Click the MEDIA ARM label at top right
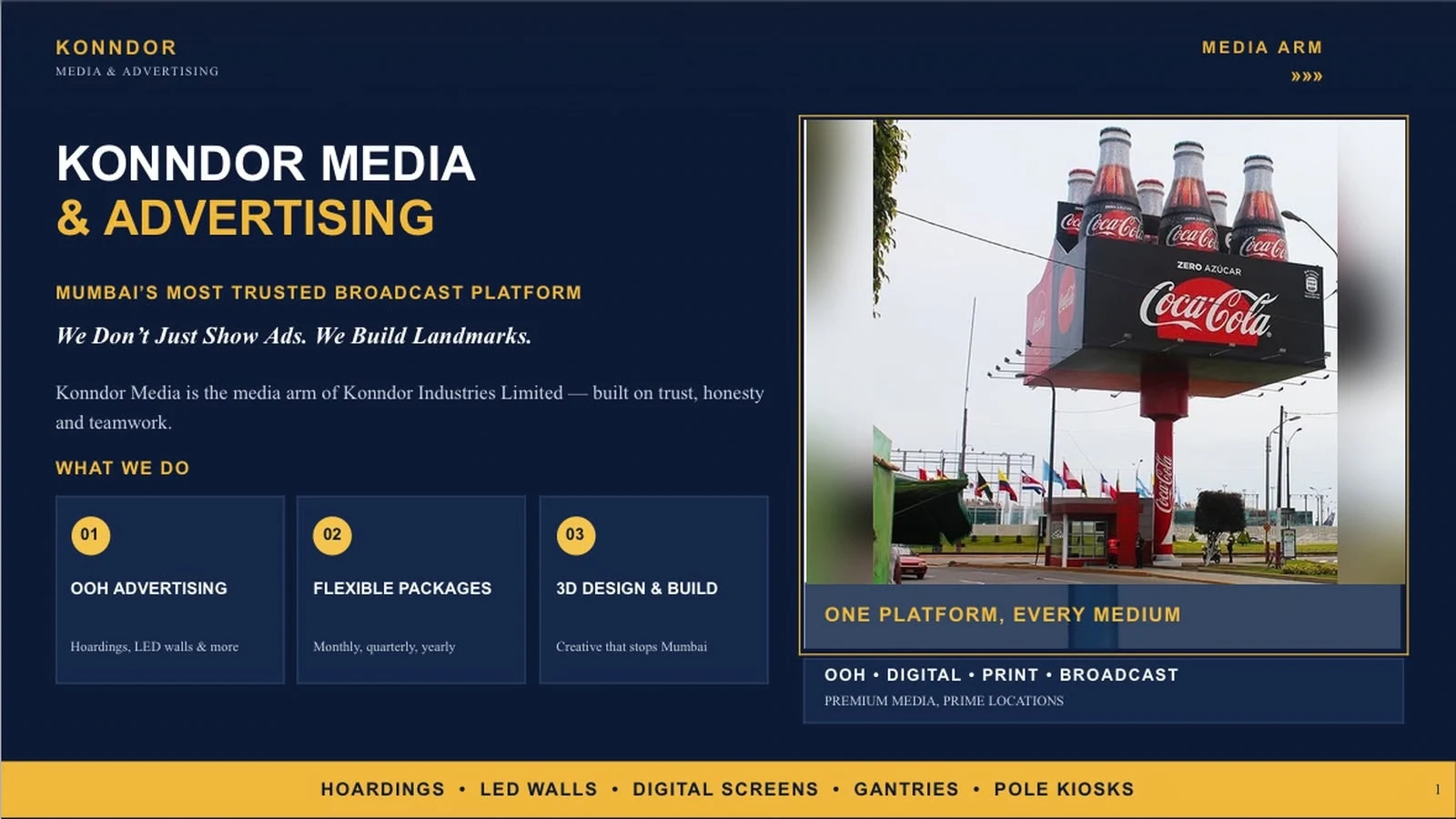The width and height of the screenshot is (1456, 819). coord(1262,47)
